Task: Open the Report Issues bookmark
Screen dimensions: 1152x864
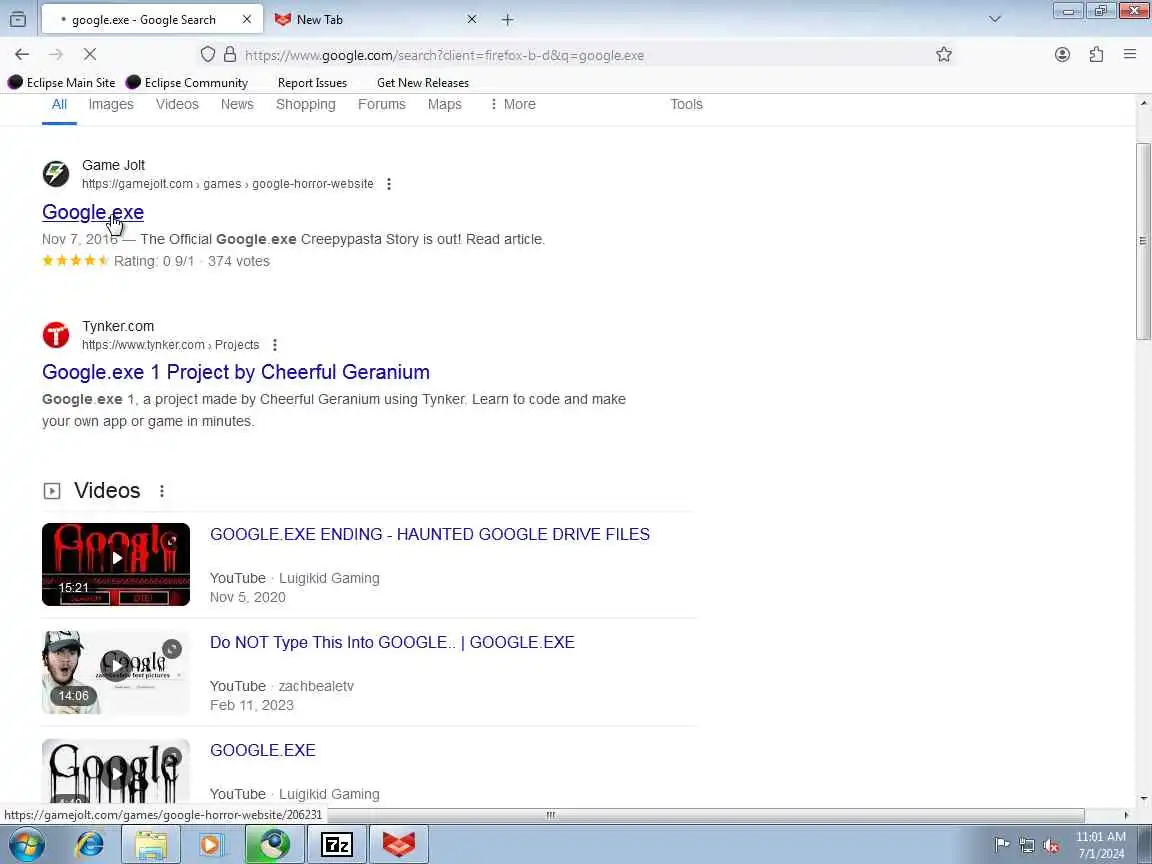Action: point(312,82)
